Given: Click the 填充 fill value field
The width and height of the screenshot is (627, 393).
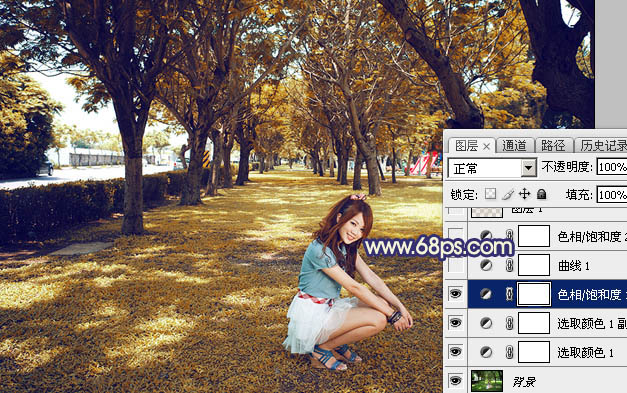Looking at the screenshot, I should [x=612, y=195].
